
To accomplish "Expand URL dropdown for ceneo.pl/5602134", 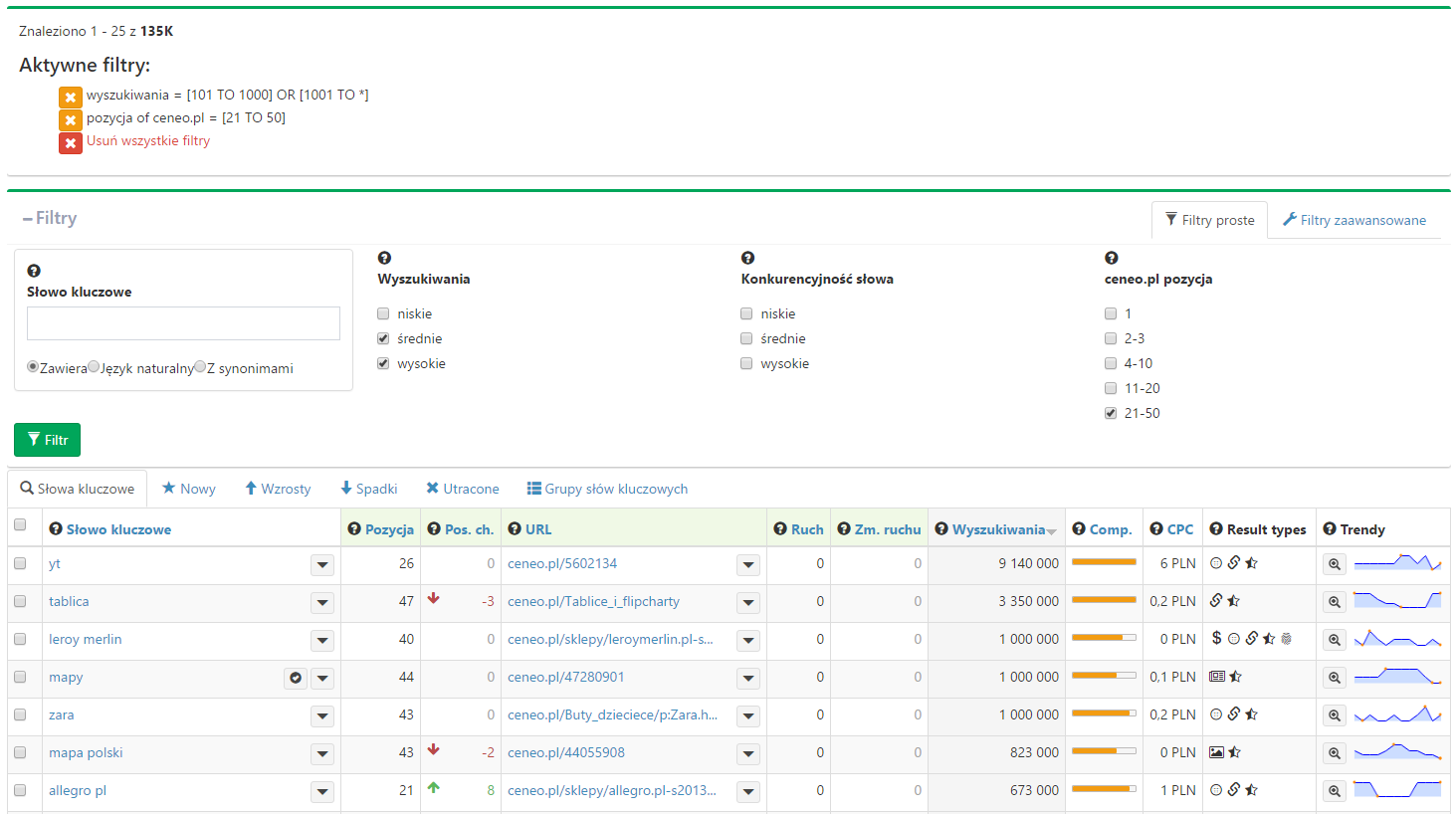I will pyautogui.click(x=748, y=565).
